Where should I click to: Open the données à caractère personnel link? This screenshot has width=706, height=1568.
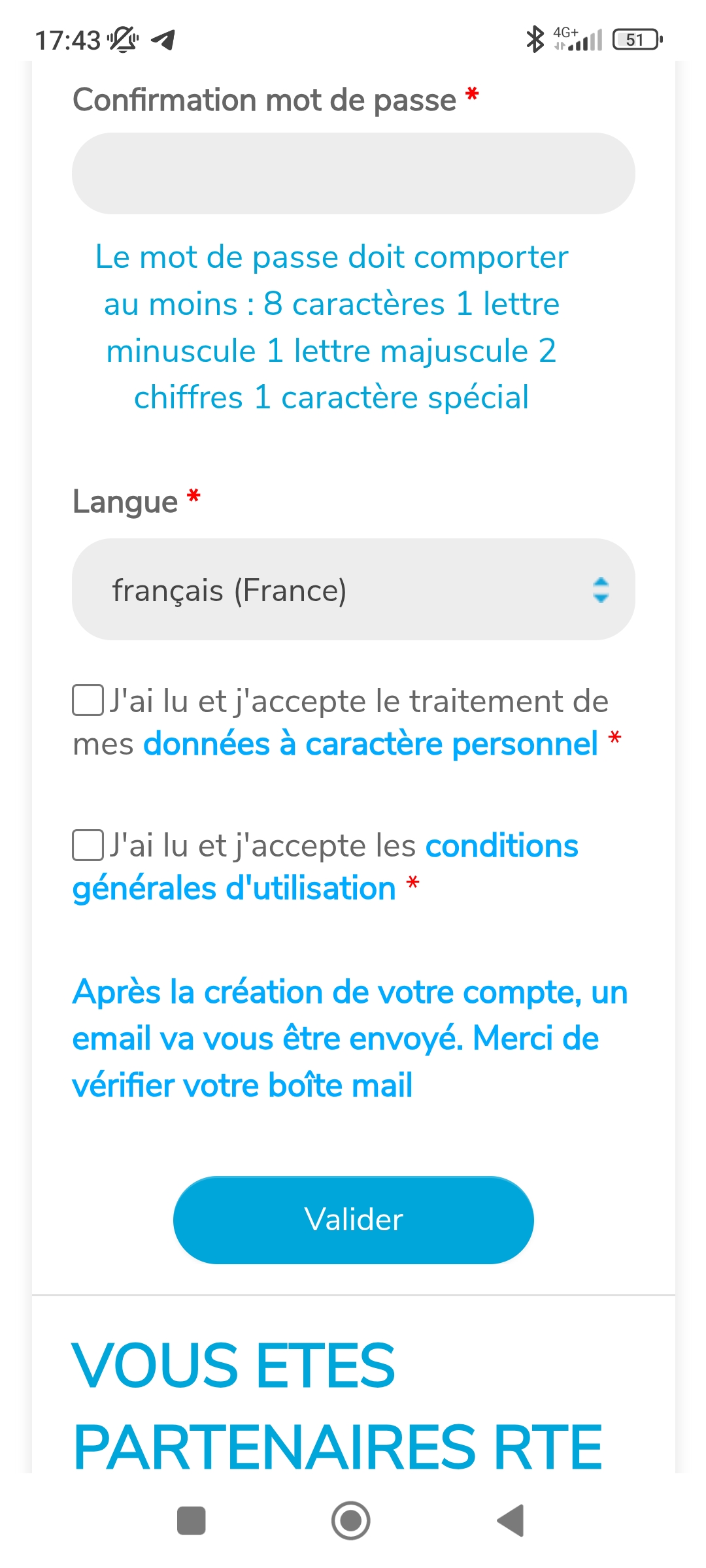point(370,743)
